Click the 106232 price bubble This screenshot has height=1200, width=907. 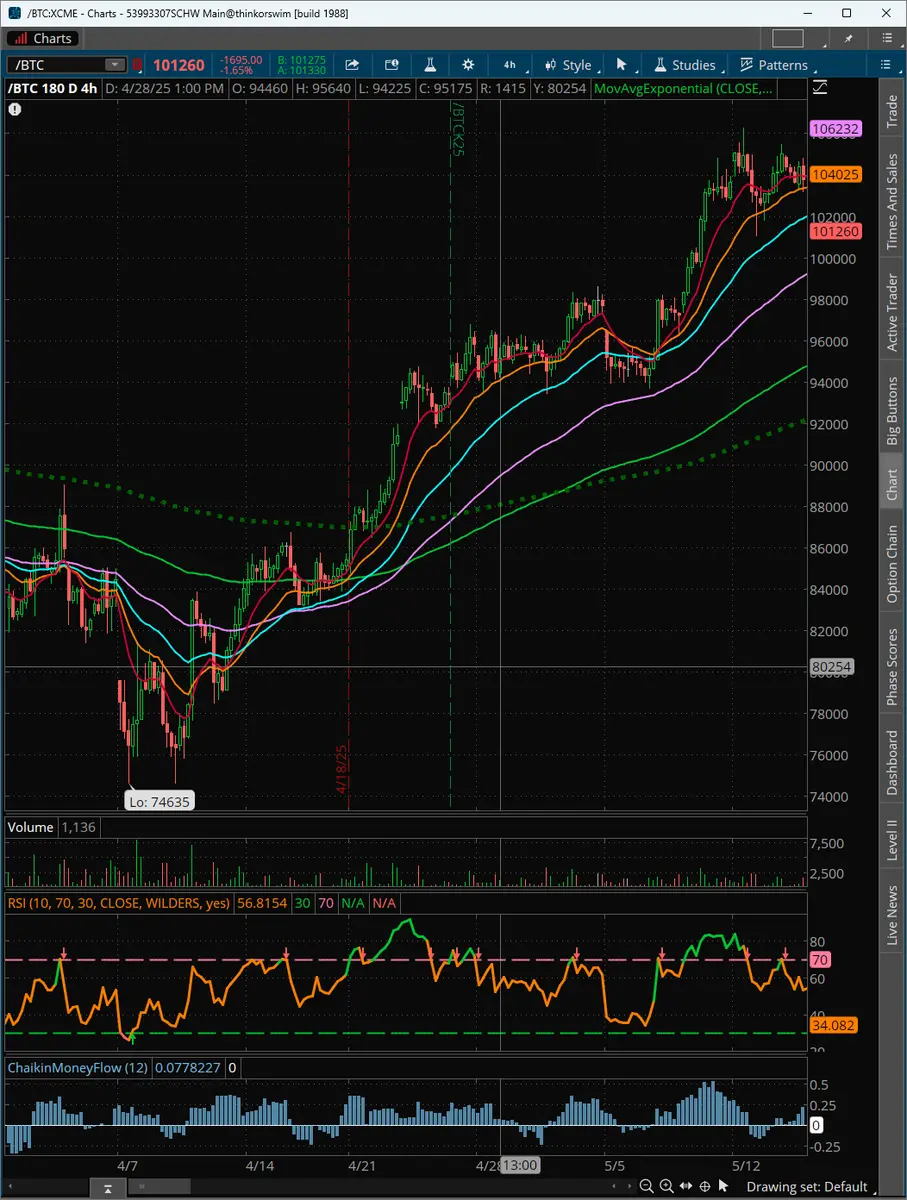coord(836,129)
